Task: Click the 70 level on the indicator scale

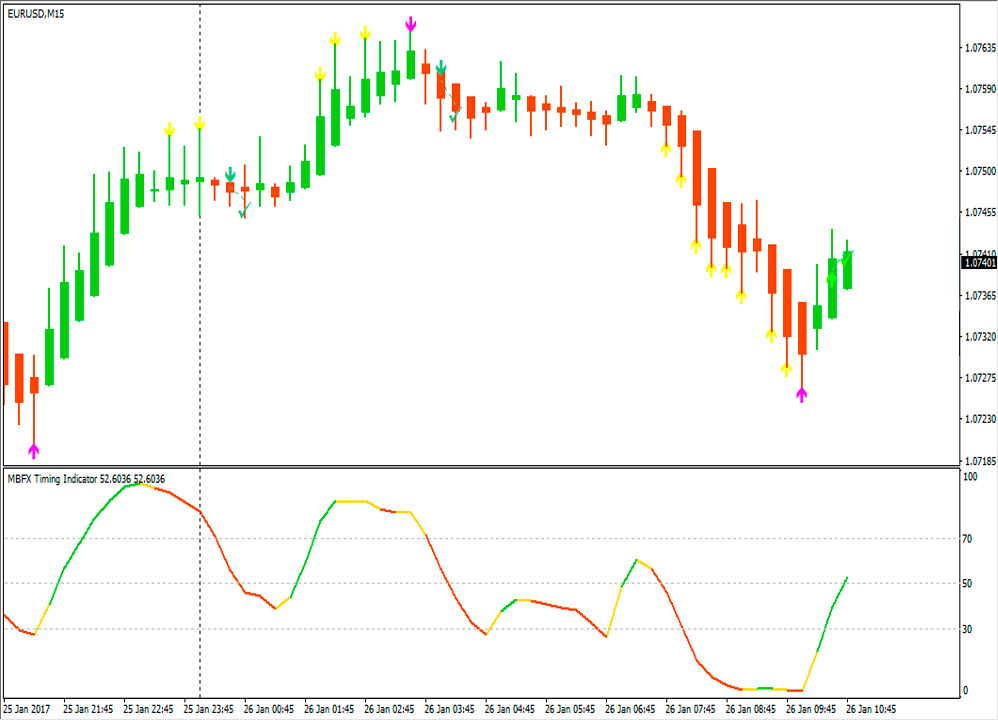Action: [968, 539]
